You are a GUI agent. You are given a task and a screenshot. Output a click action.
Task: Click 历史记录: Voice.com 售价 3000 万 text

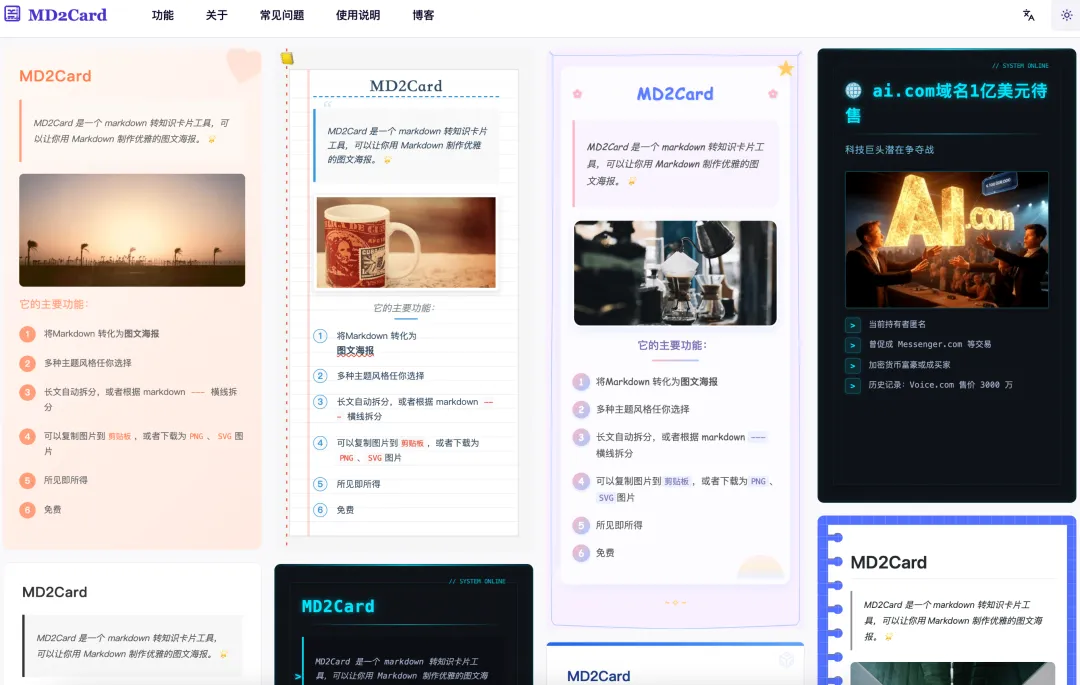click(940, 385)
